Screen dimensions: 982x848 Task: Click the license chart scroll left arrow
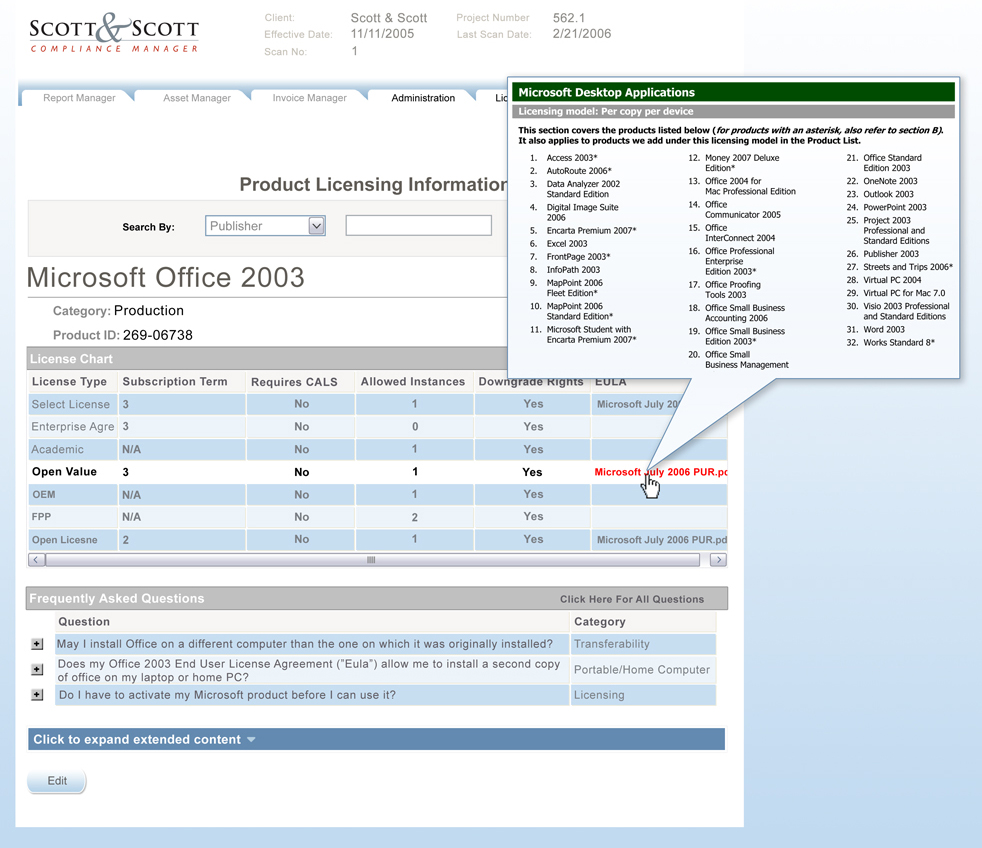click(36, 560)
